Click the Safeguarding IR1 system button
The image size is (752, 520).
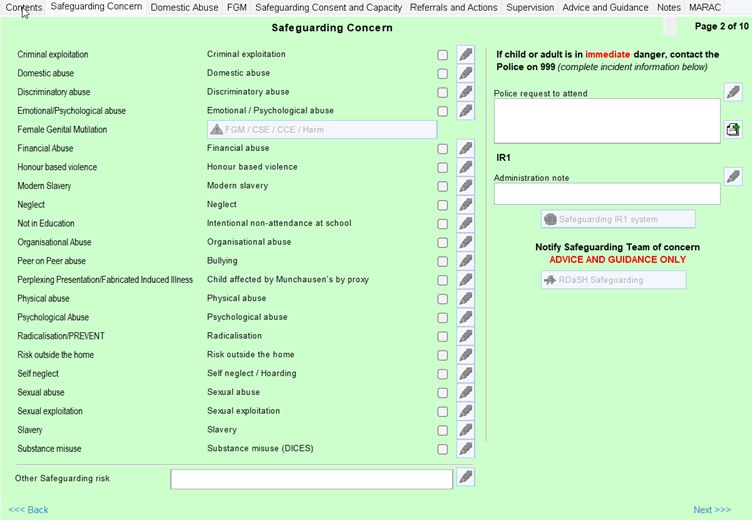pyautogui.click(x=618, y=219)
